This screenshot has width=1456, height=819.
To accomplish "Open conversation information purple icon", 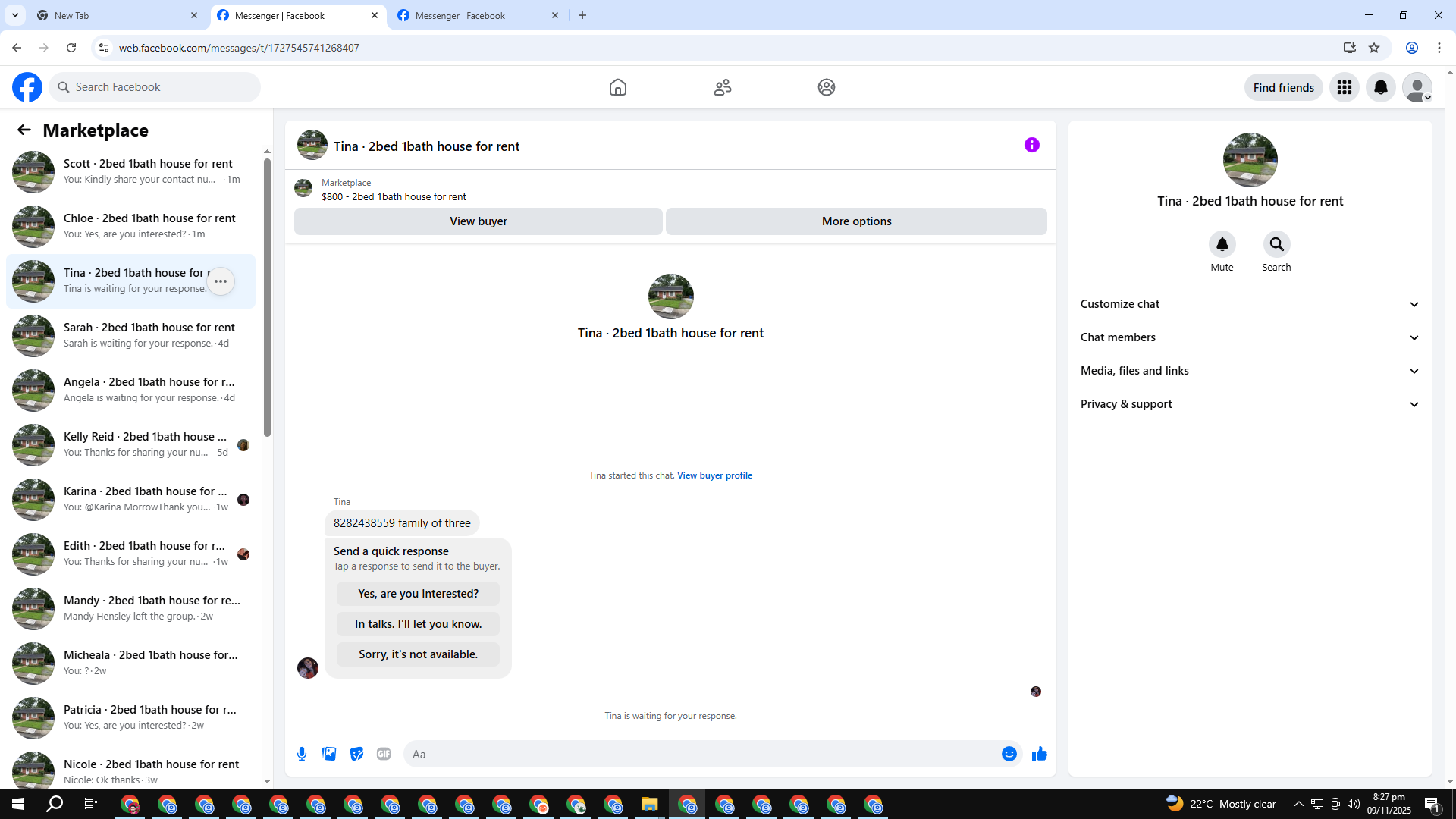I will 1032,145.
